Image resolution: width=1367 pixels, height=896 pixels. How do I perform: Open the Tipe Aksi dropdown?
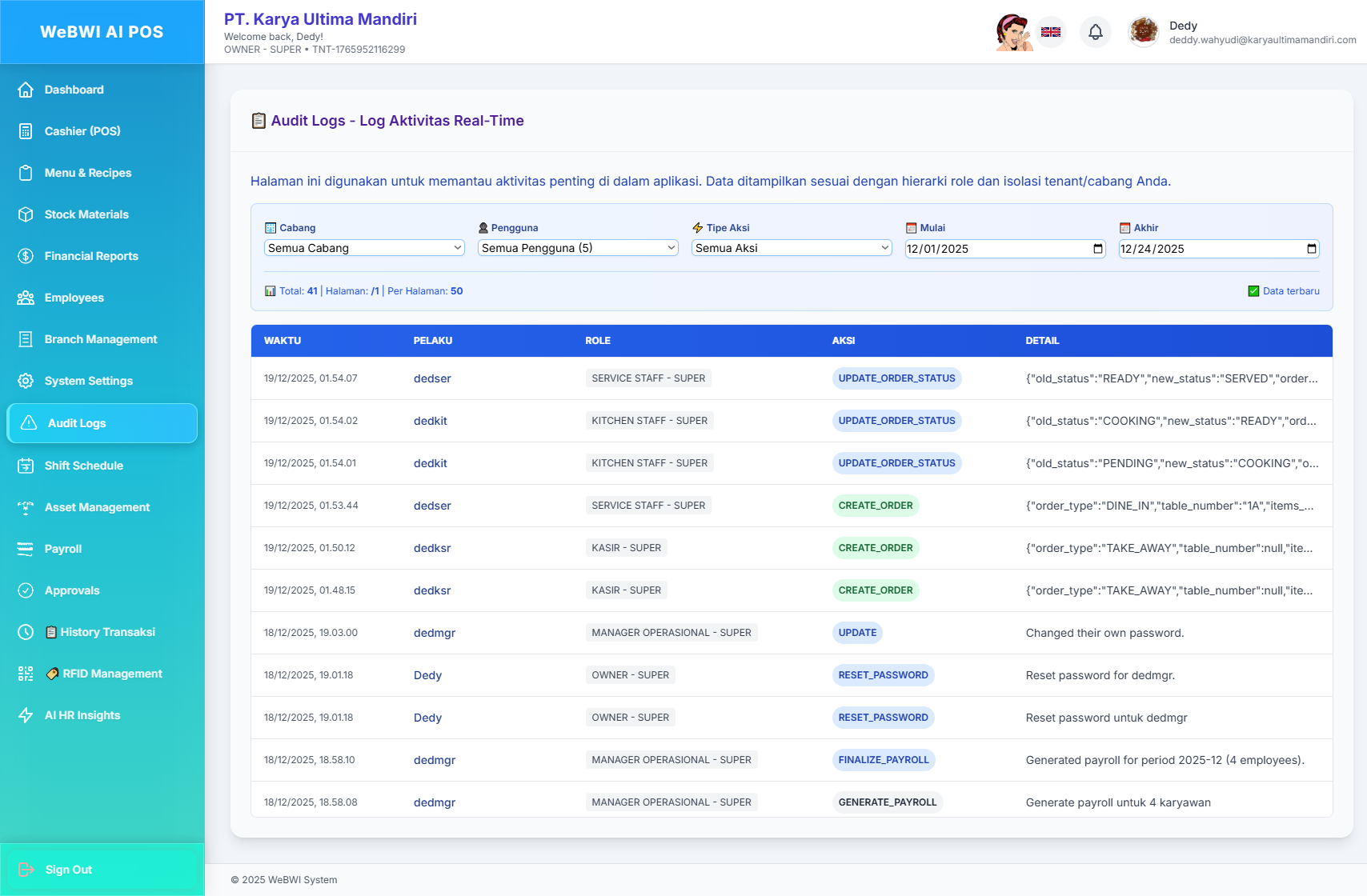[x=792, y=248]
